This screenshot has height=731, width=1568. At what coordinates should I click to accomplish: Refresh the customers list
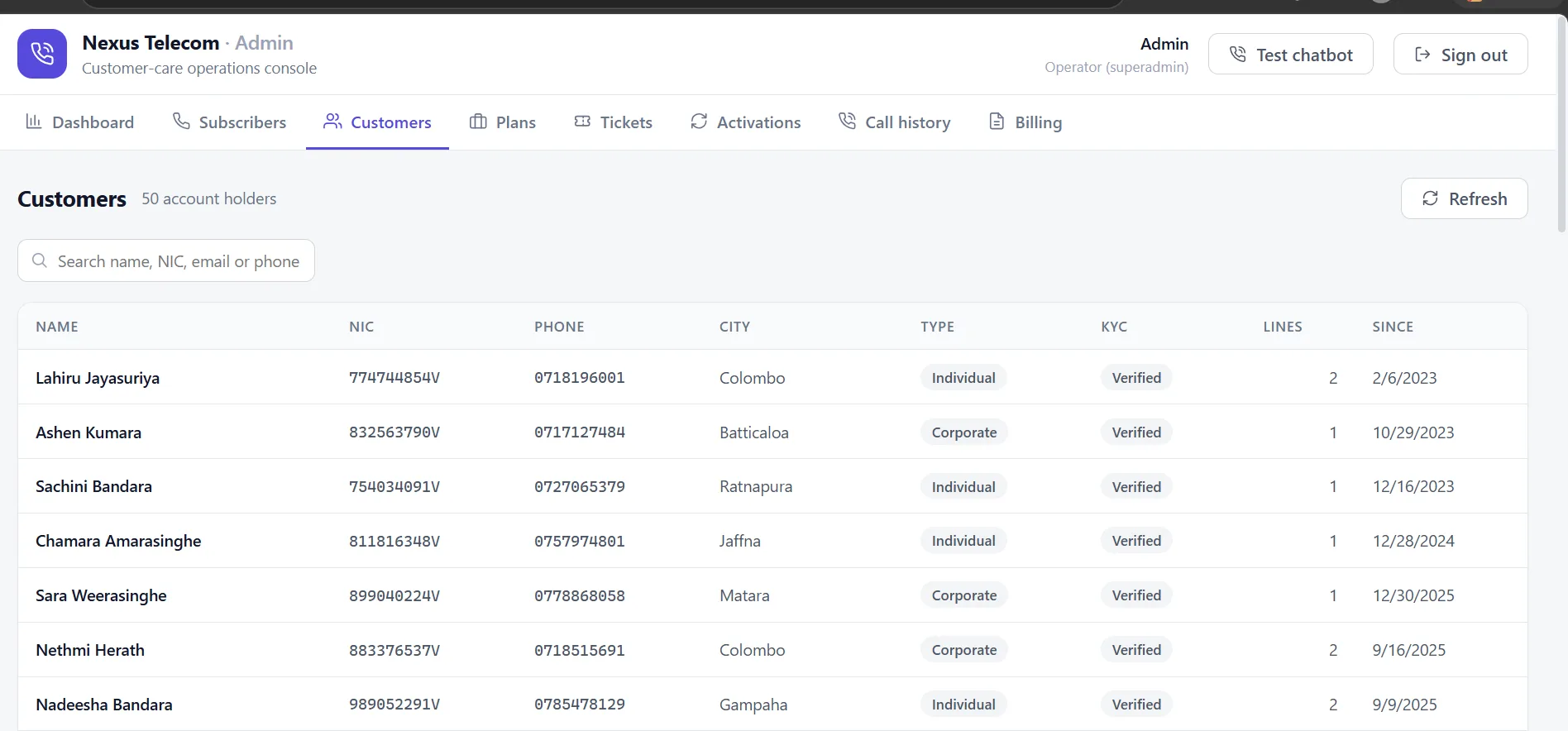(1465, 198)
